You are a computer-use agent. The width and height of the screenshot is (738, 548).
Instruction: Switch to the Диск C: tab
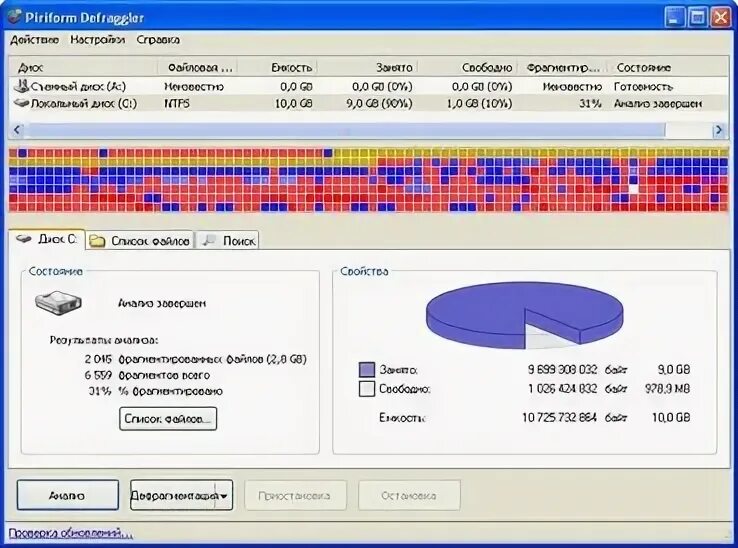(47, 240)
